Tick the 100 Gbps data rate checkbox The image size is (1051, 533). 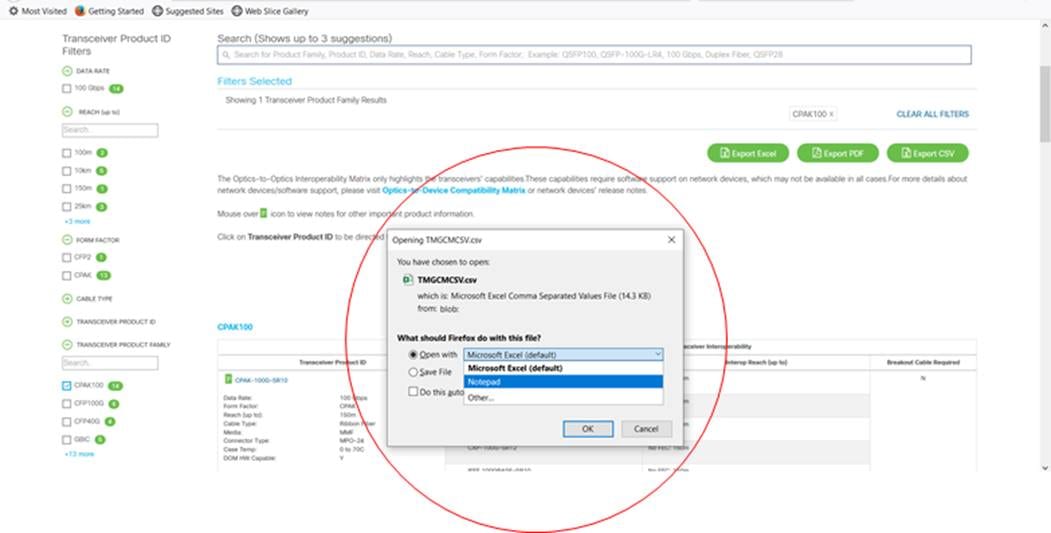(x=66, y=88)
